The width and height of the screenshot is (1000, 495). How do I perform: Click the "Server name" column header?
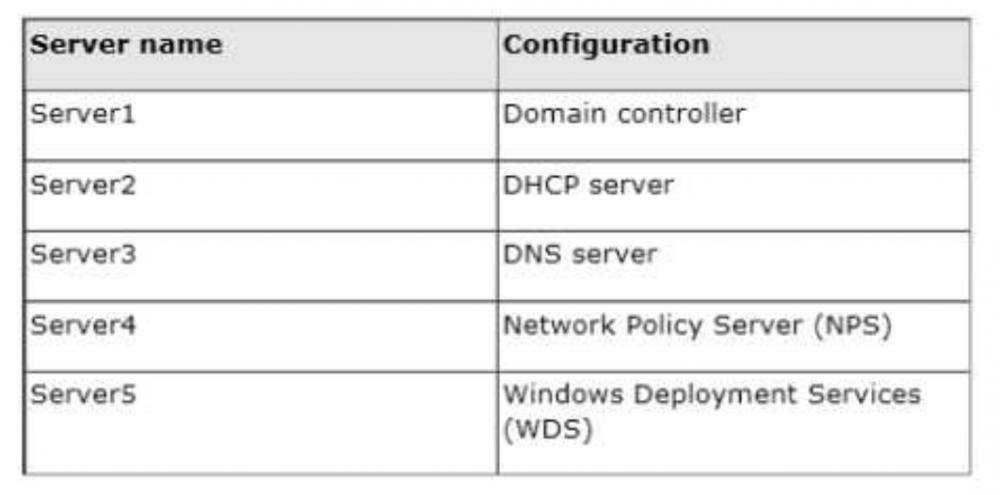point(126,46)
